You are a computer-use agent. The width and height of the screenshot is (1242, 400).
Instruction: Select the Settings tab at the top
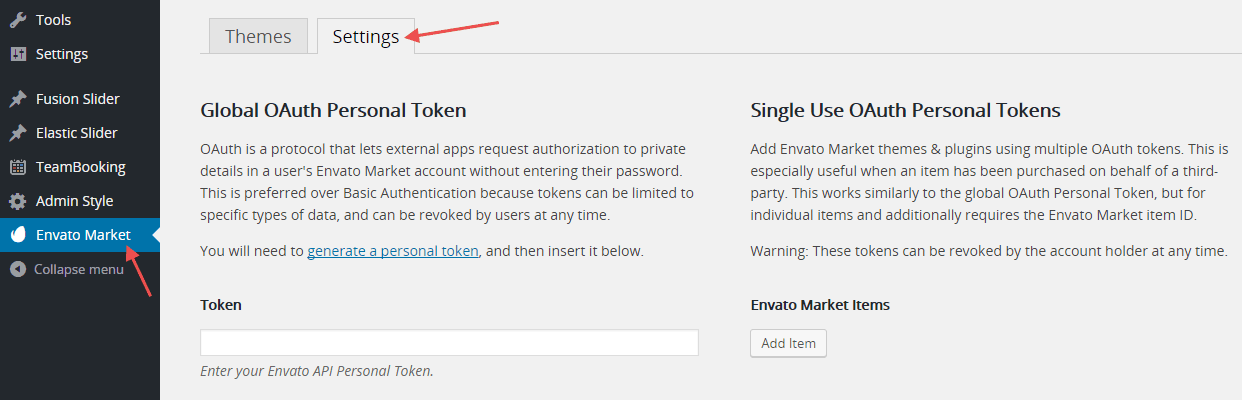[366, 37]
